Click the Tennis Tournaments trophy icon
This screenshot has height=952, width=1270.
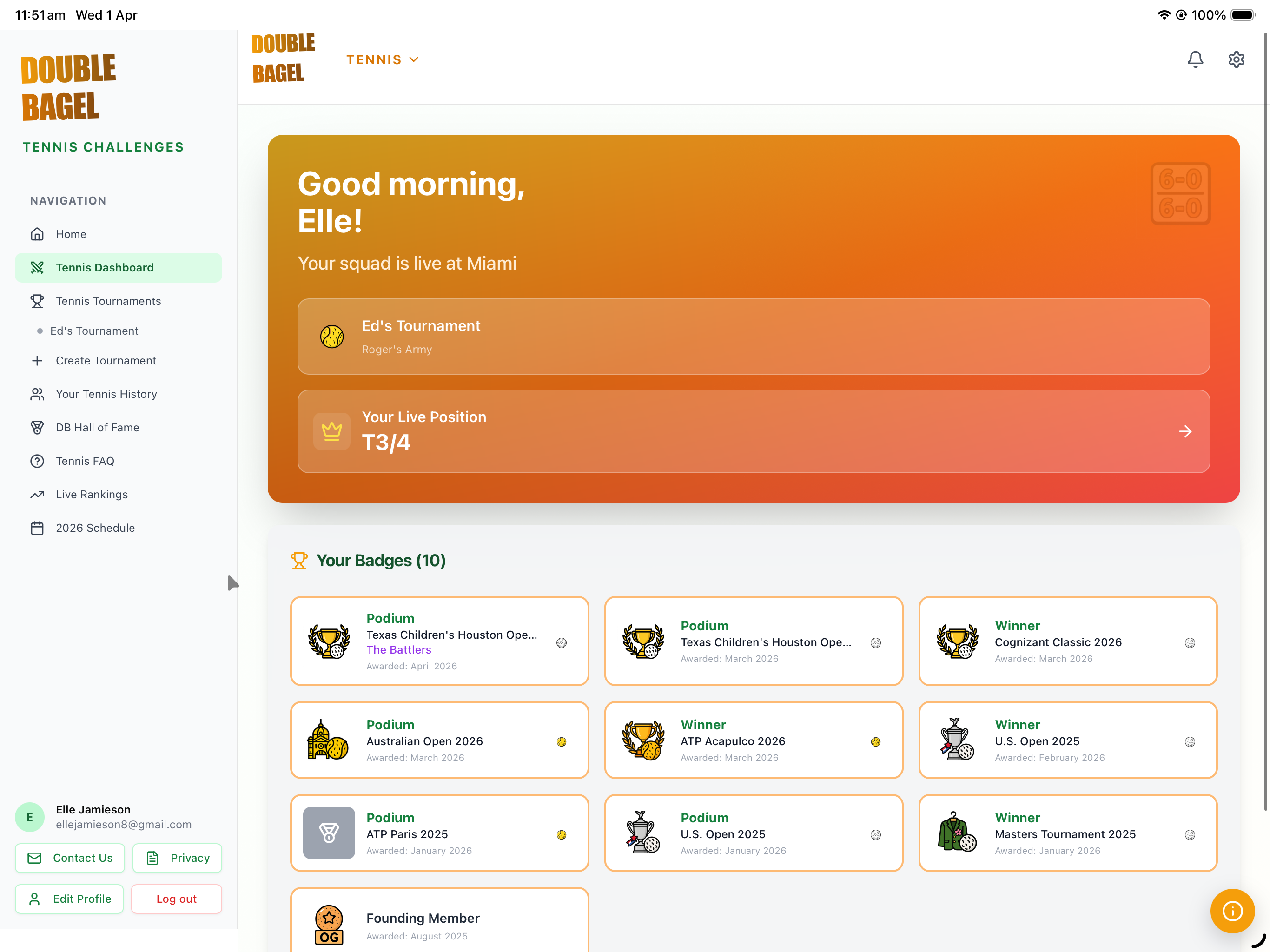(37, 301)
